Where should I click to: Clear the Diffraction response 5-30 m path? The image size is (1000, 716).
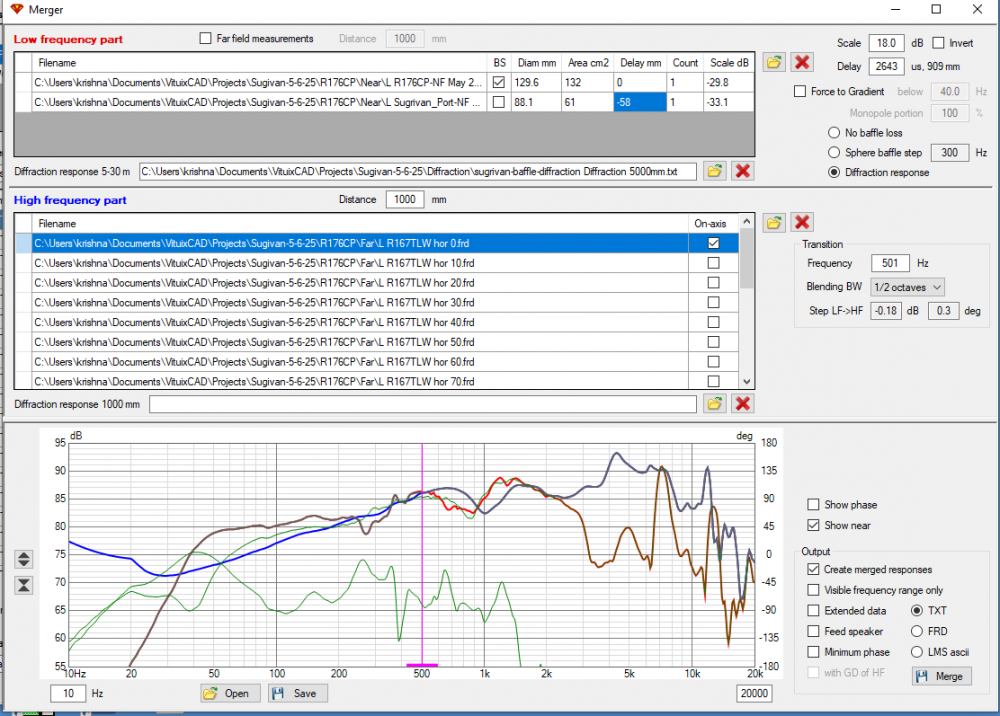(x=743, y=171)
